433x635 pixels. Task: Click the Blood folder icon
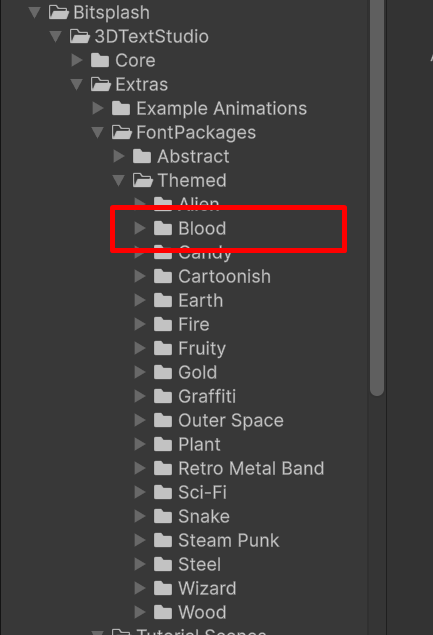[x=163, y=228]
